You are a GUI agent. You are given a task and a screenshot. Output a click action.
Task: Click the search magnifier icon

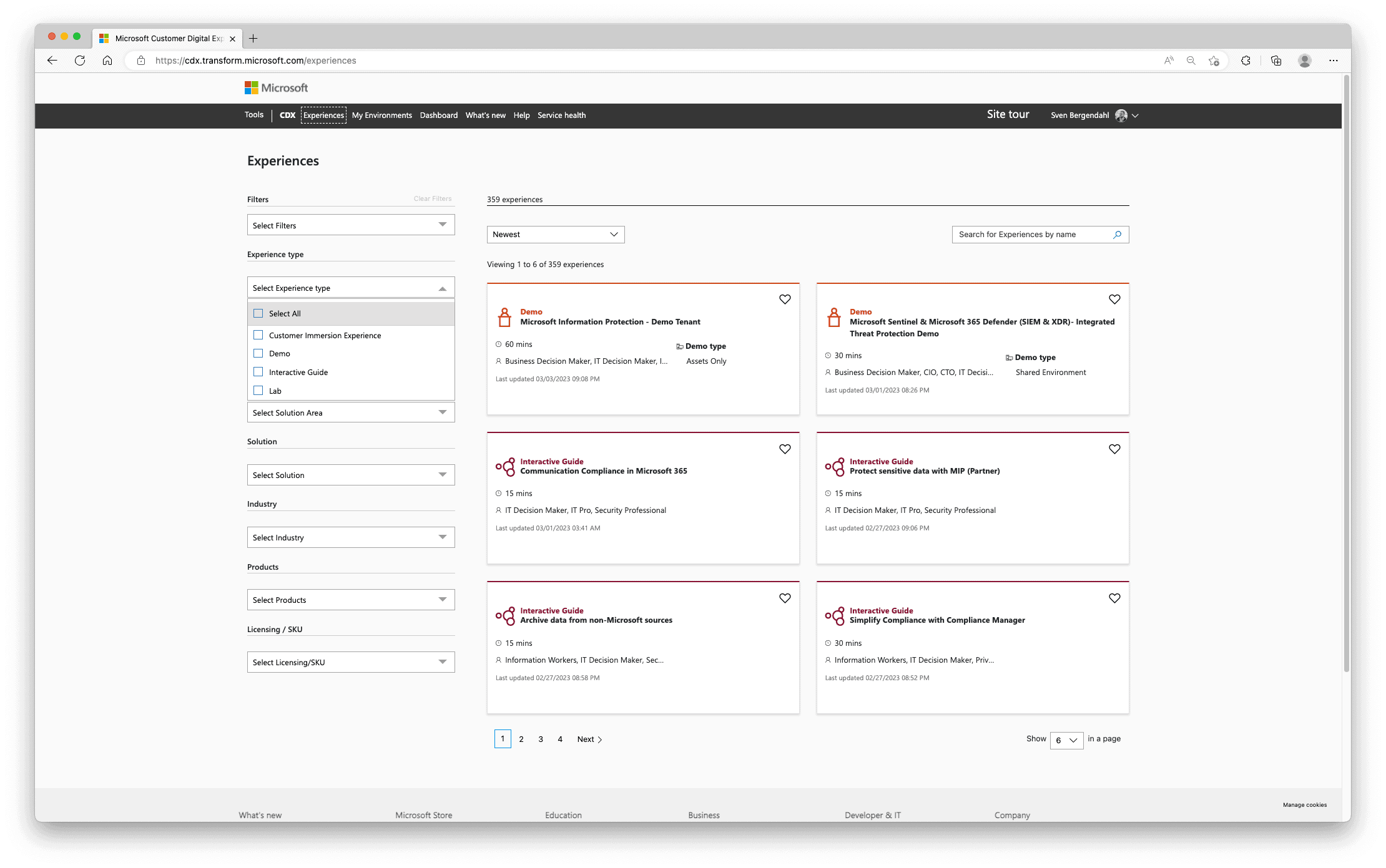click(x=1117, y=235)
